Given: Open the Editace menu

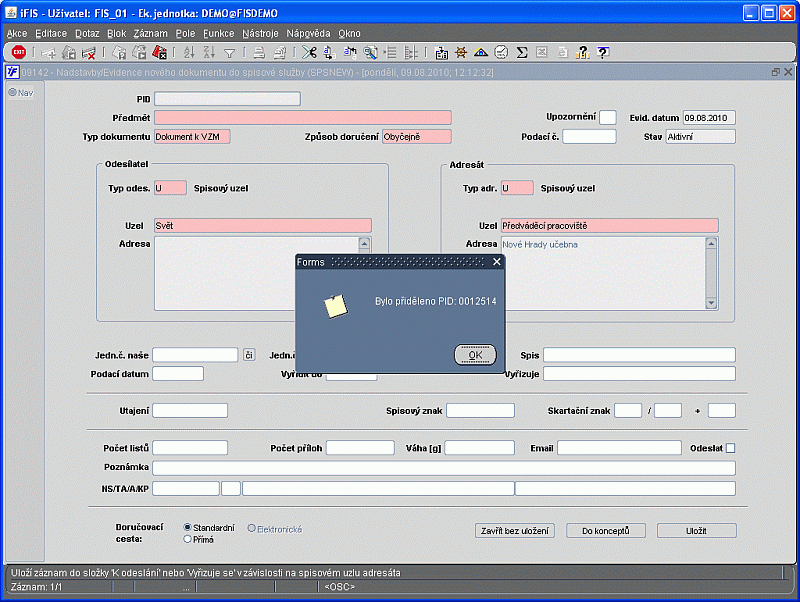Looking at the screenshot, I should click(51, 34).
